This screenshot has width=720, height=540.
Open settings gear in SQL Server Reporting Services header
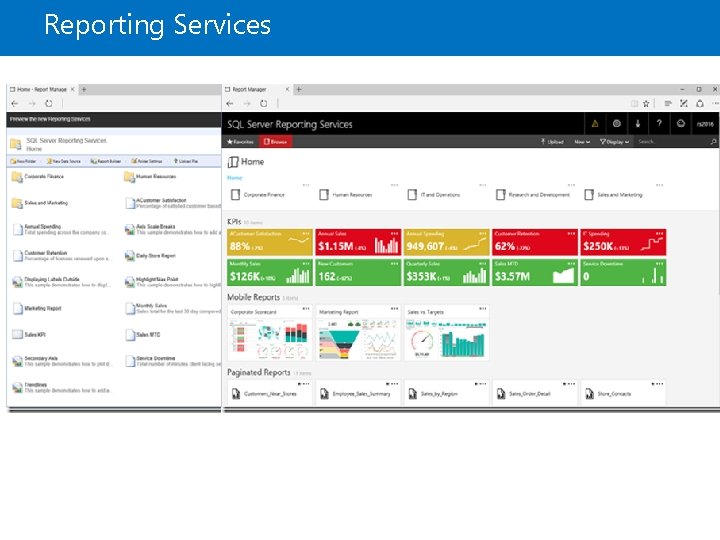click(x=617, y=124)
